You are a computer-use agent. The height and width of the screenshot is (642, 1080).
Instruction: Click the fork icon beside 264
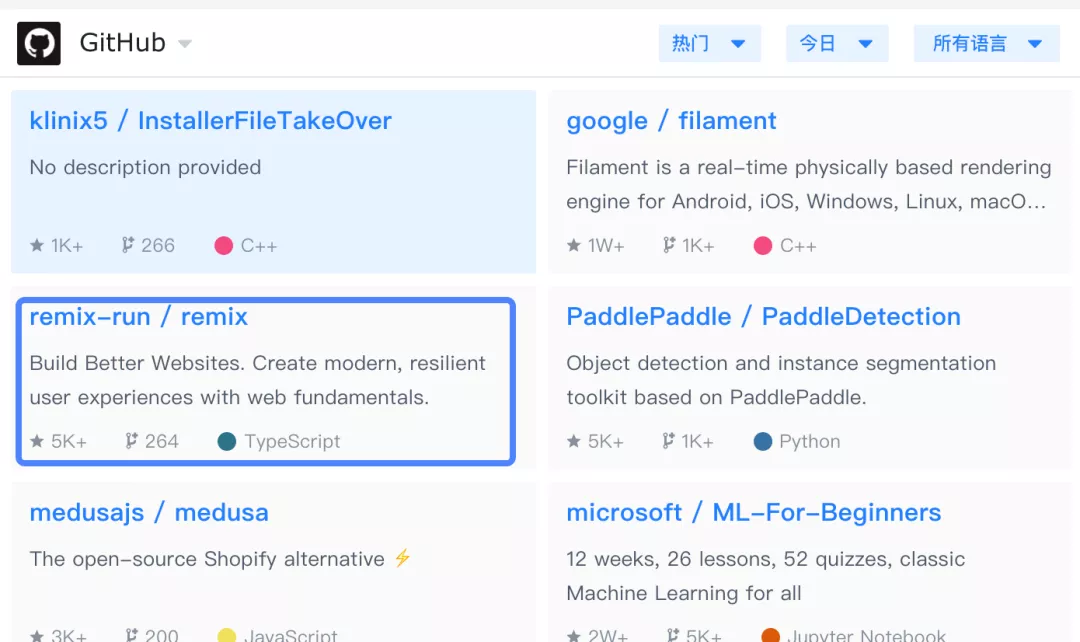pos(131,441)
